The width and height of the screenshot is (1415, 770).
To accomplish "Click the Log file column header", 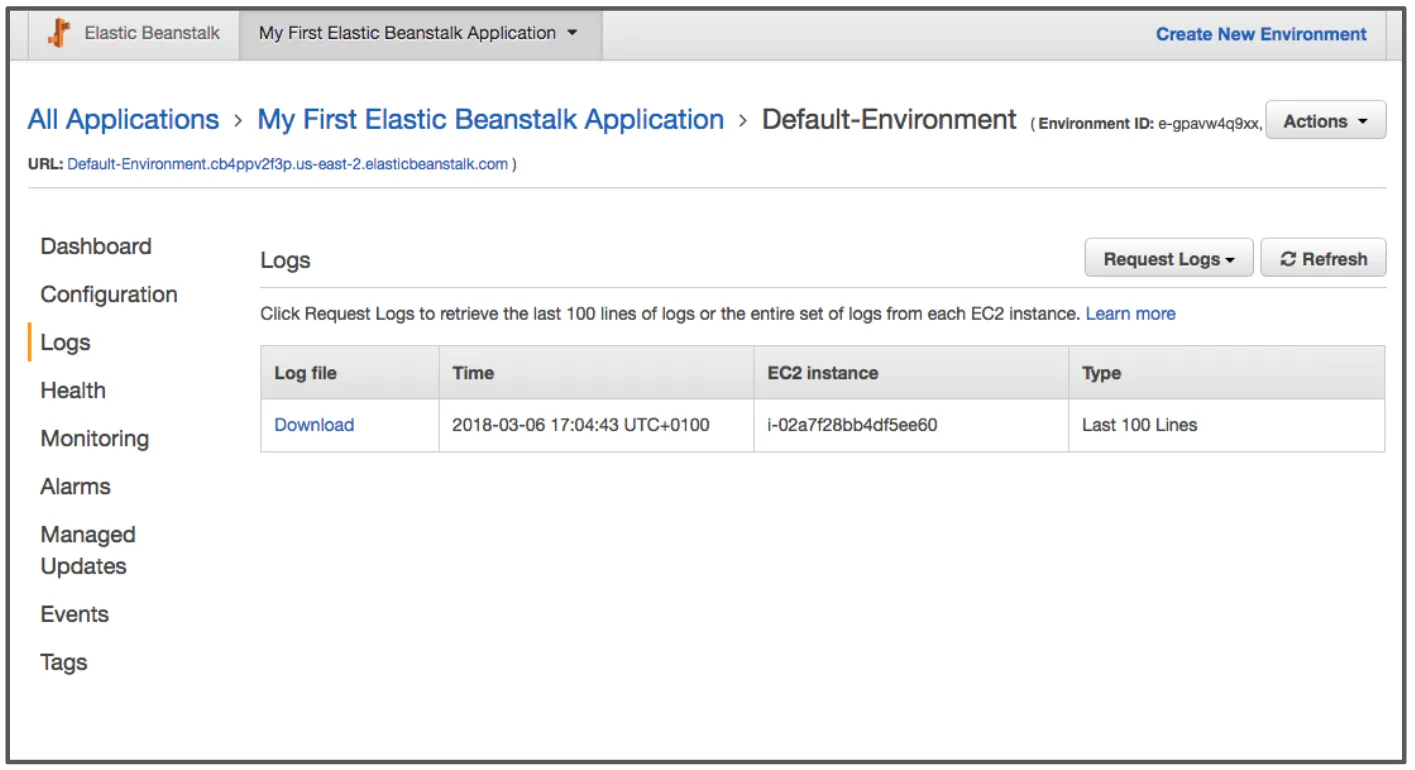I will click(x=307, y=372).
